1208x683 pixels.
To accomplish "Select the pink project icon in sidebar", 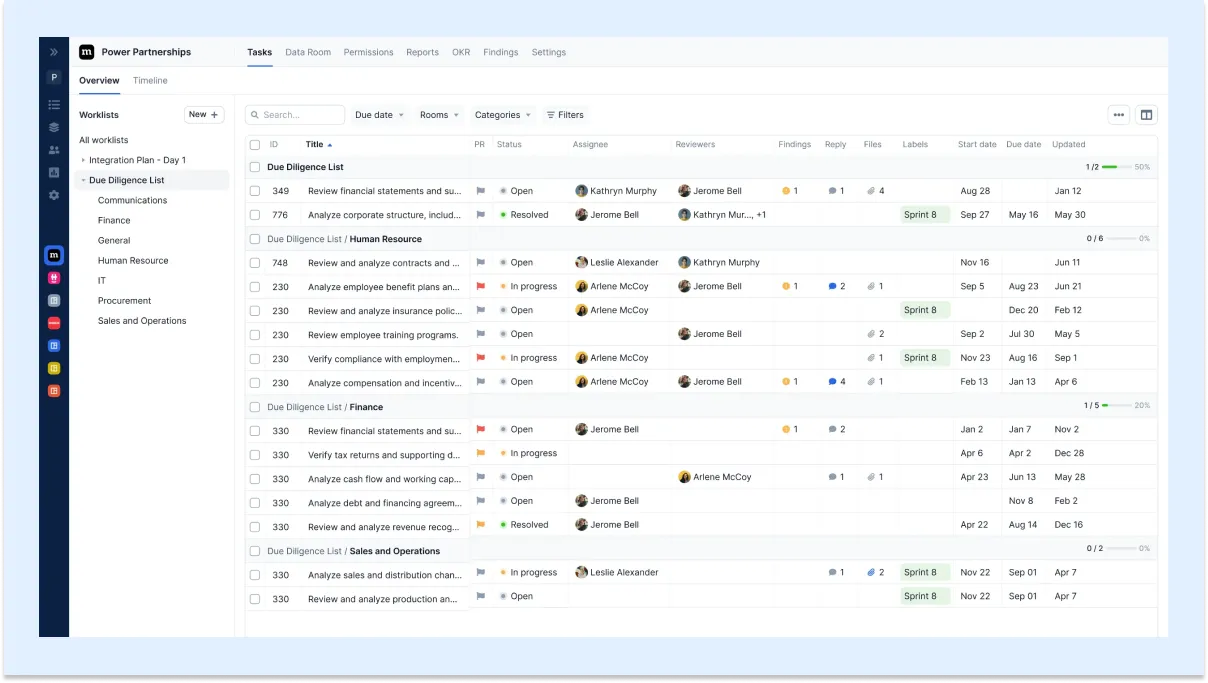I will coord(54,278).
